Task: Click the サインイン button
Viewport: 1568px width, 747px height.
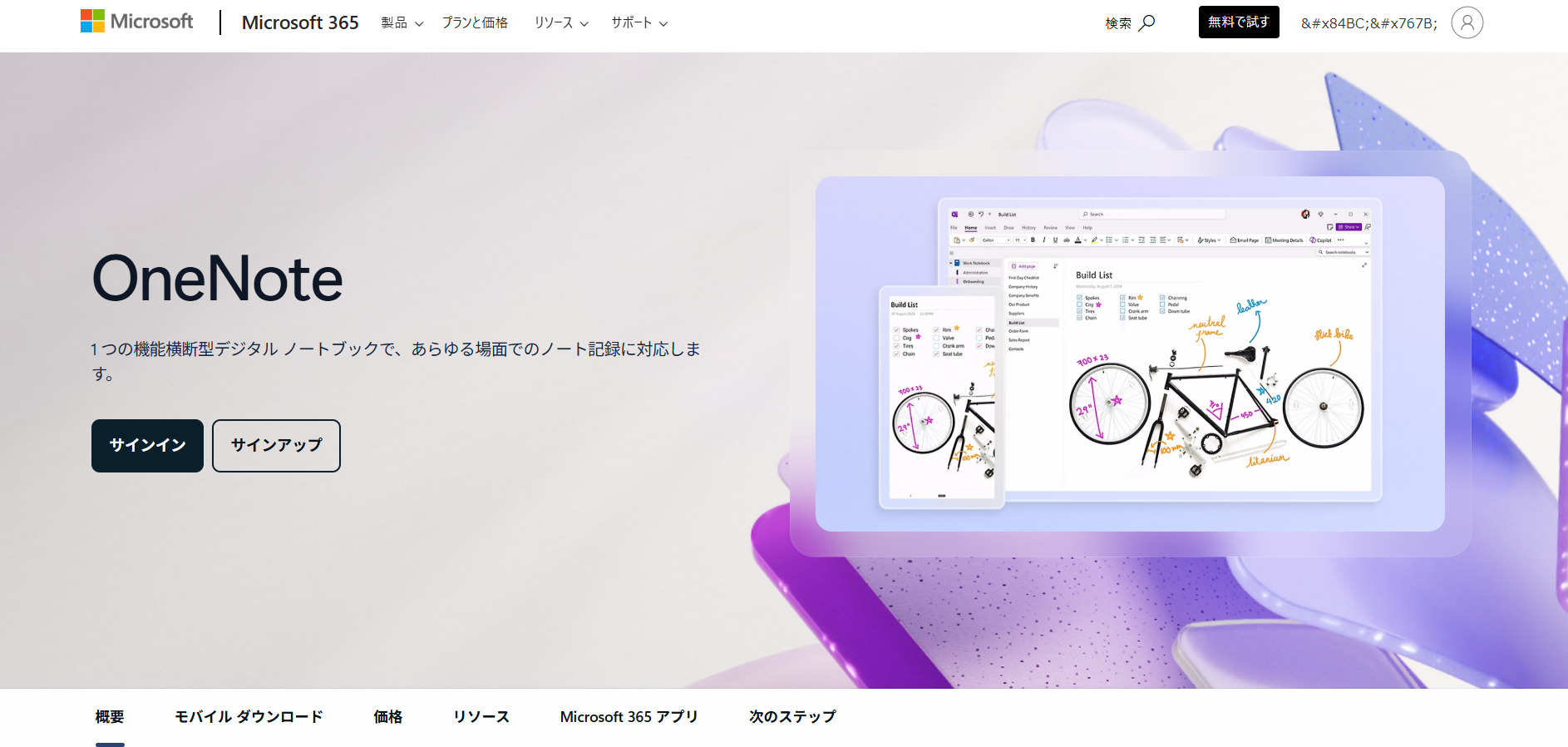Action: (x=147, y=446)
